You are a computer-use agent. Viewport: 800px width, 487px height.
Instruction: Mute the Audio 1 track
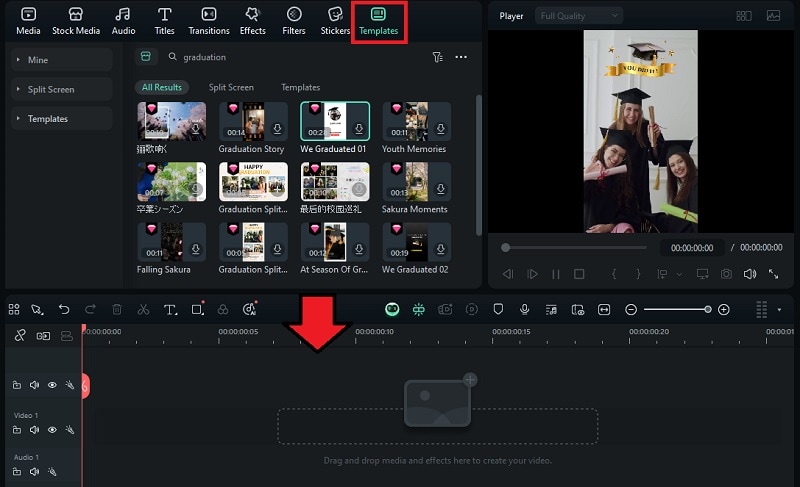click(x=34, y=472)
